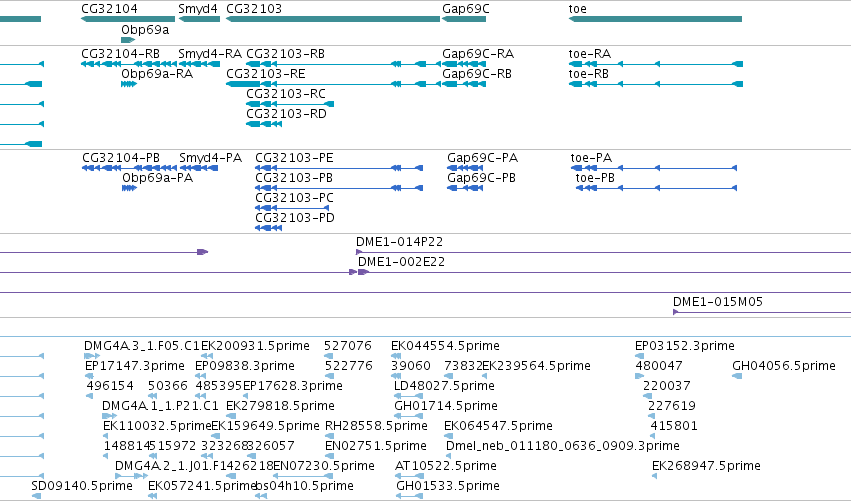The height and width of the screenshot is (501, 851).
Task: Select EST 39060
Action: click(x=411, y=366)
